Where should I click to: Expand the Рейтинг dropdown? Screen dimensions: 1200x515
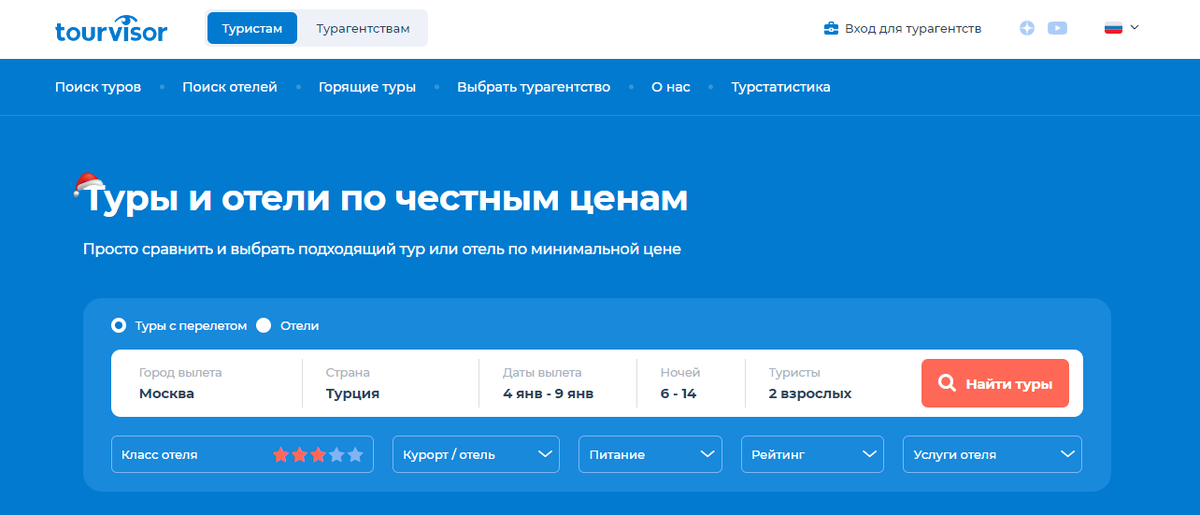tap(812, 454)
